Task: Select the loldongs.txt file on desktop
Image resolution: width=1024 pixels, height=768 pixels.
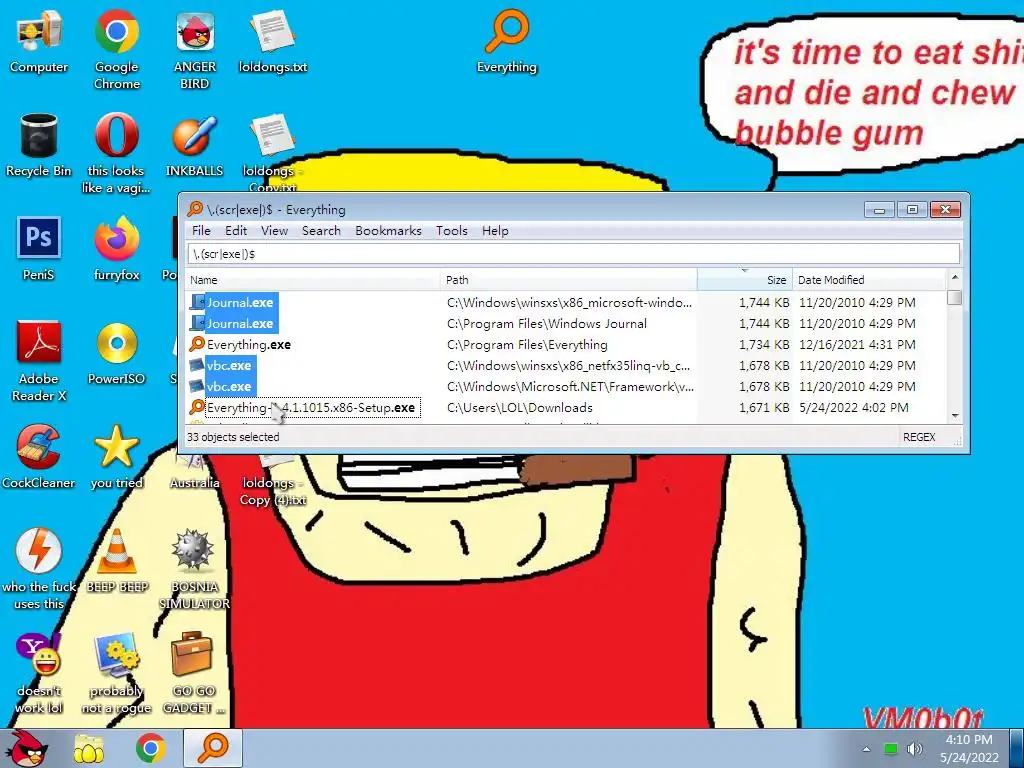Action: (273, 42)
